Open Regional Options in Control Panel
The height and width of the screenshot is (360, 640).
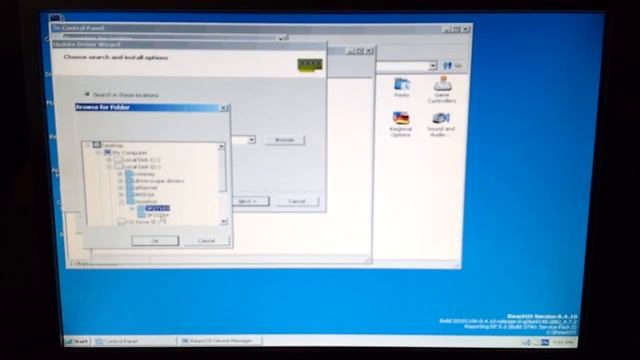pyautogui.click(x=401, y=124)
